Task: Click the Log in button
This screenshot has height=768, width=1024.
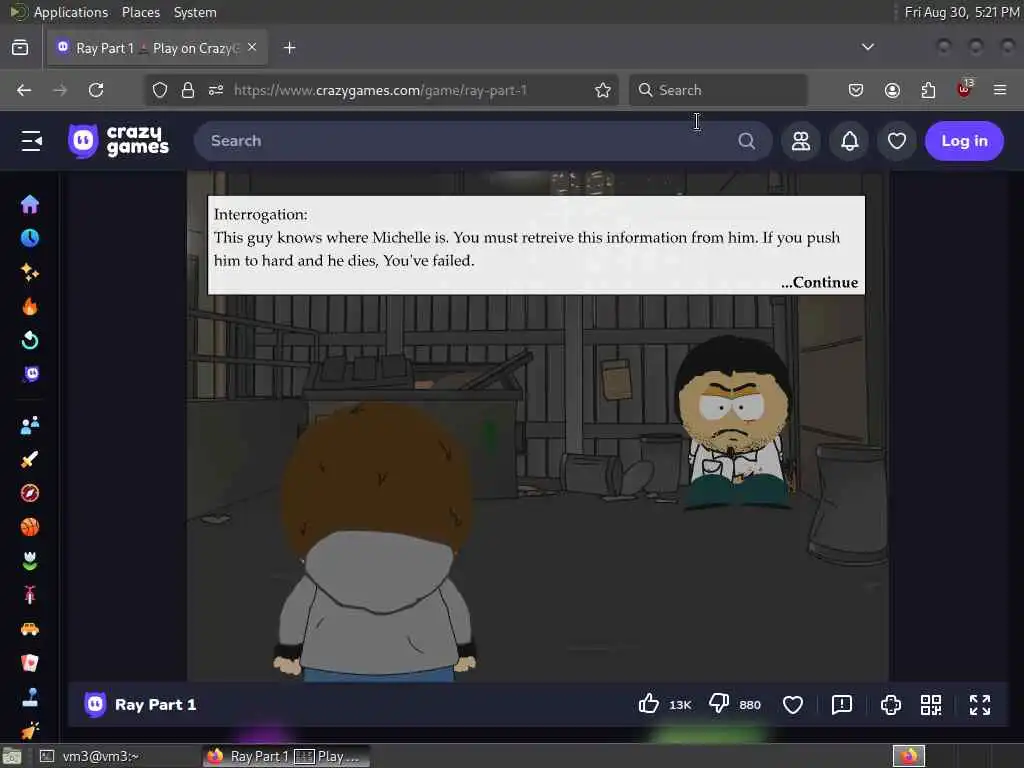Action: coord(965,141)
